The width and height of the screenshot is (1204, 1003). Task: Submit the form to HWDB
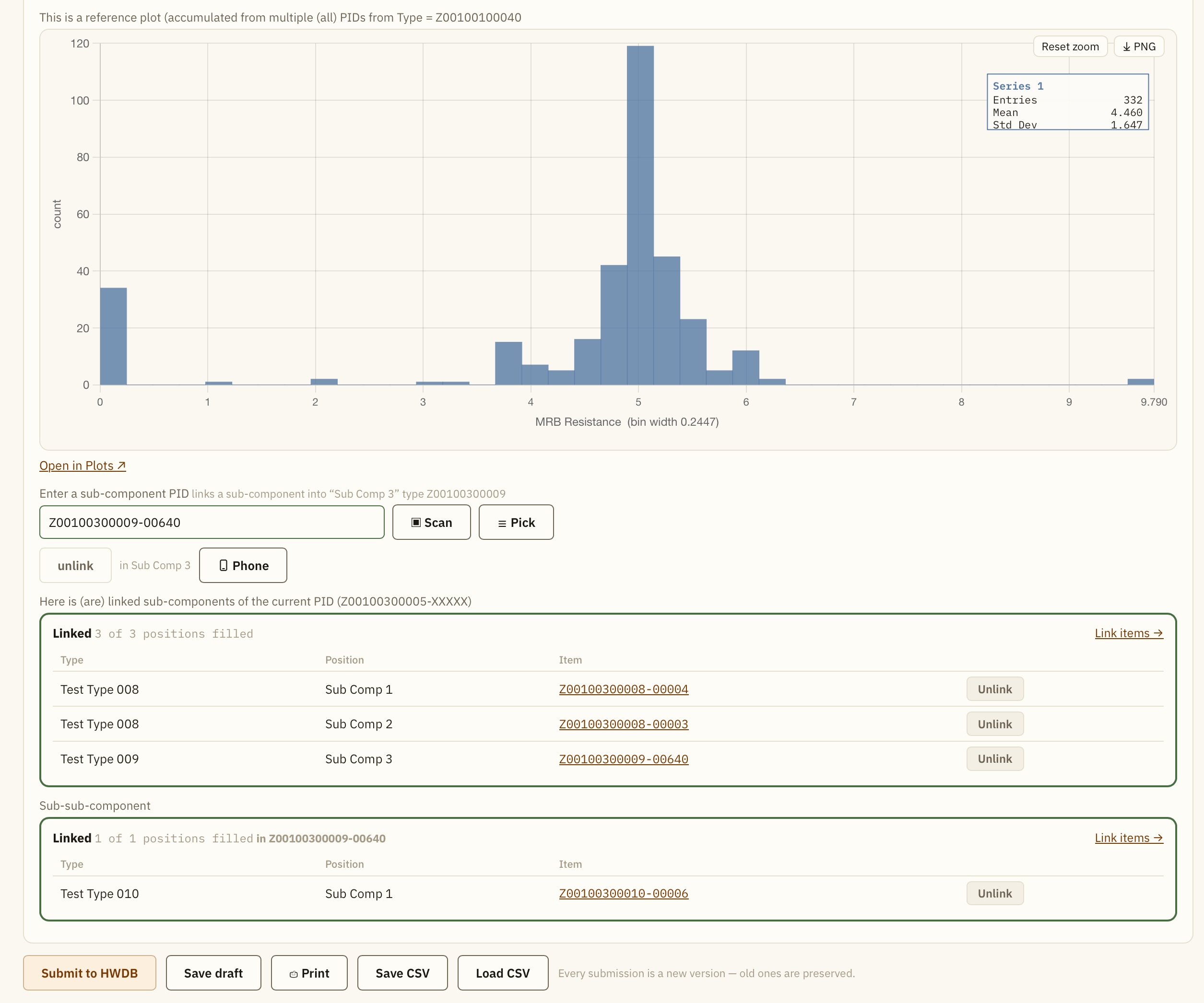pyautogui.click(x=89, y=973)
